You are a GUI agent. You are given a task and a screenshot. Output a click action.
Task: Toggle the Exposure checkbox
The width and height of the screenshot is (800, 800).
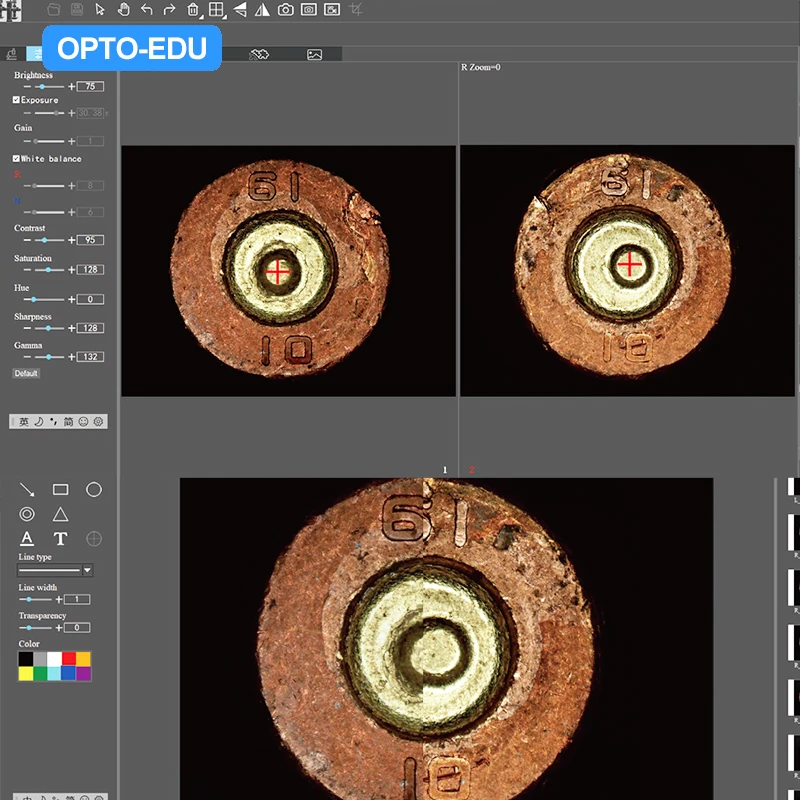tap(16, 100)
